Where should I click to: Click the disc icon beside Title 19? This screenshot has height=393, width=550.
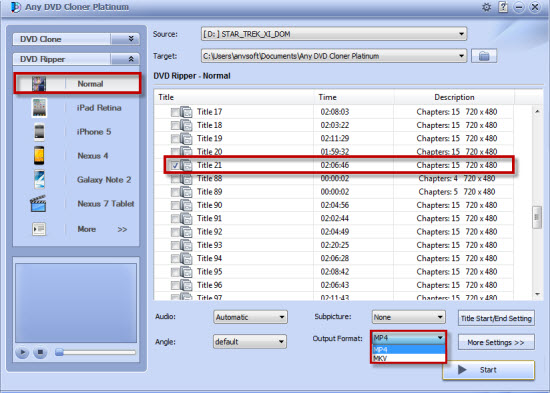[186, 139]
